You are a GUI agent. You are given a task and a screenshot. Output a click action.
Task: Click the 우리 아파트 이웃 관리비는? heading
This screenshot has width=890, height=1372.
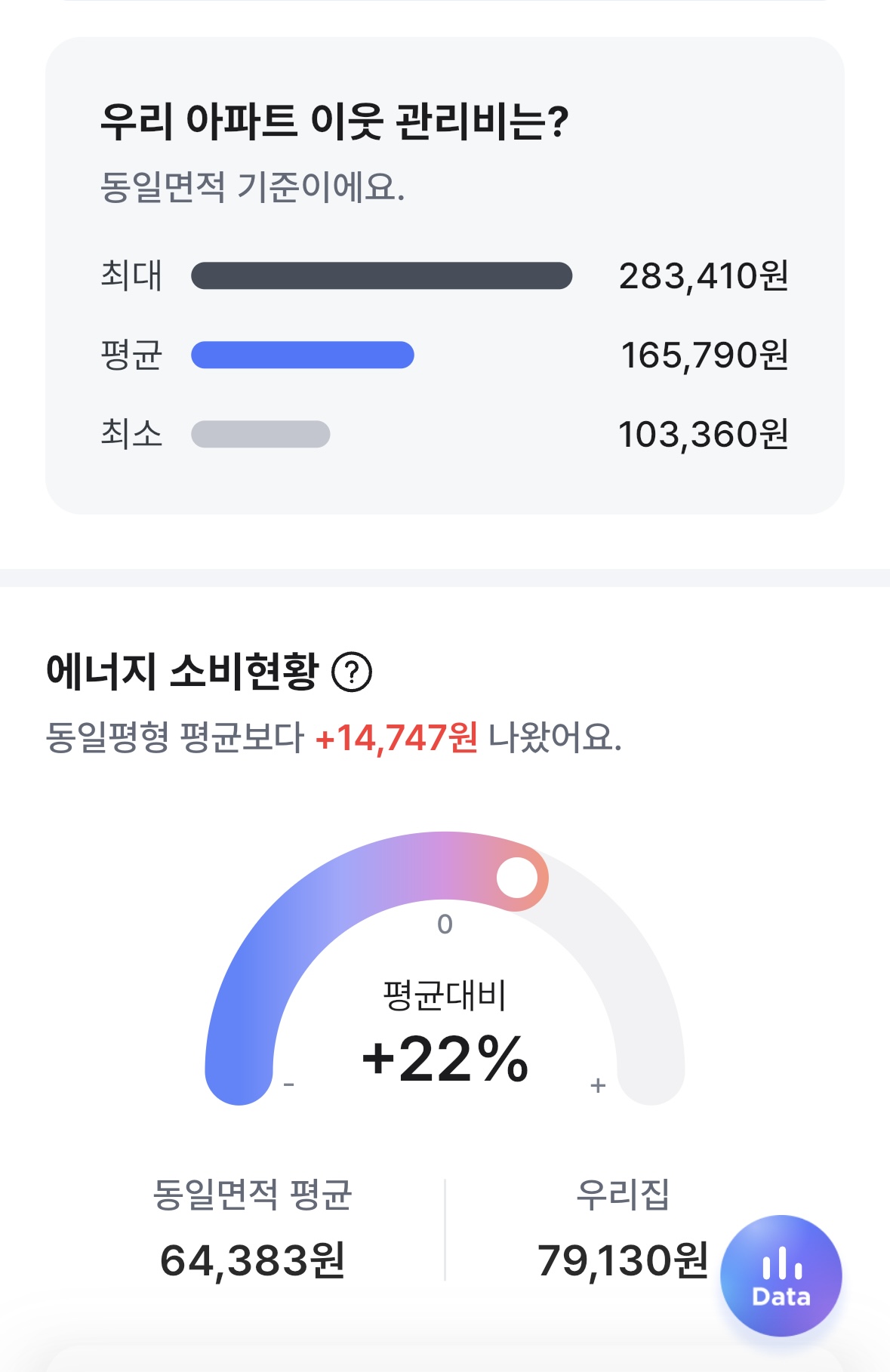coord(334,122)
